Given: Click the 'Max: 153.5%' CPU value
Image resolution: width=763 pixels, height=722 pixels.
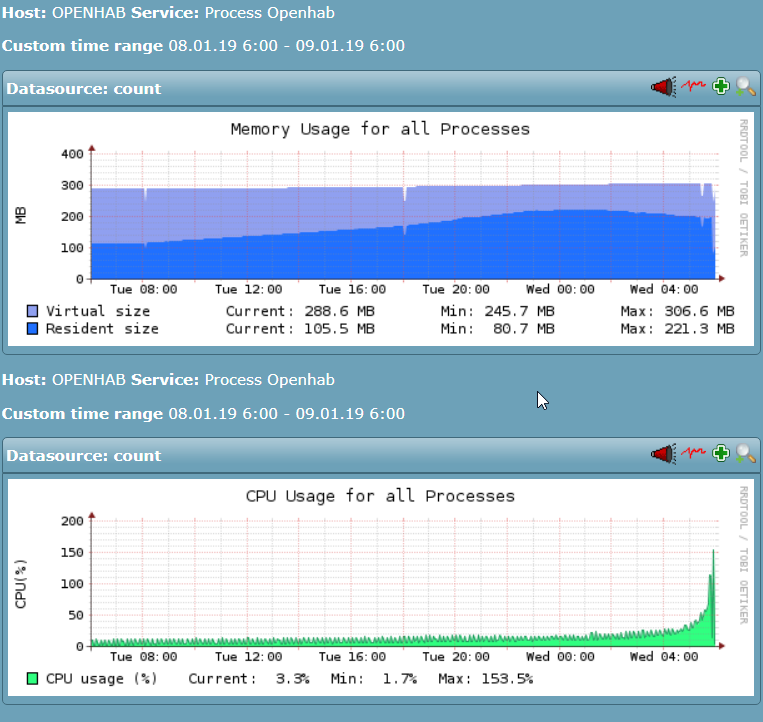Looking at the screenshot, I should pos(486,678).
